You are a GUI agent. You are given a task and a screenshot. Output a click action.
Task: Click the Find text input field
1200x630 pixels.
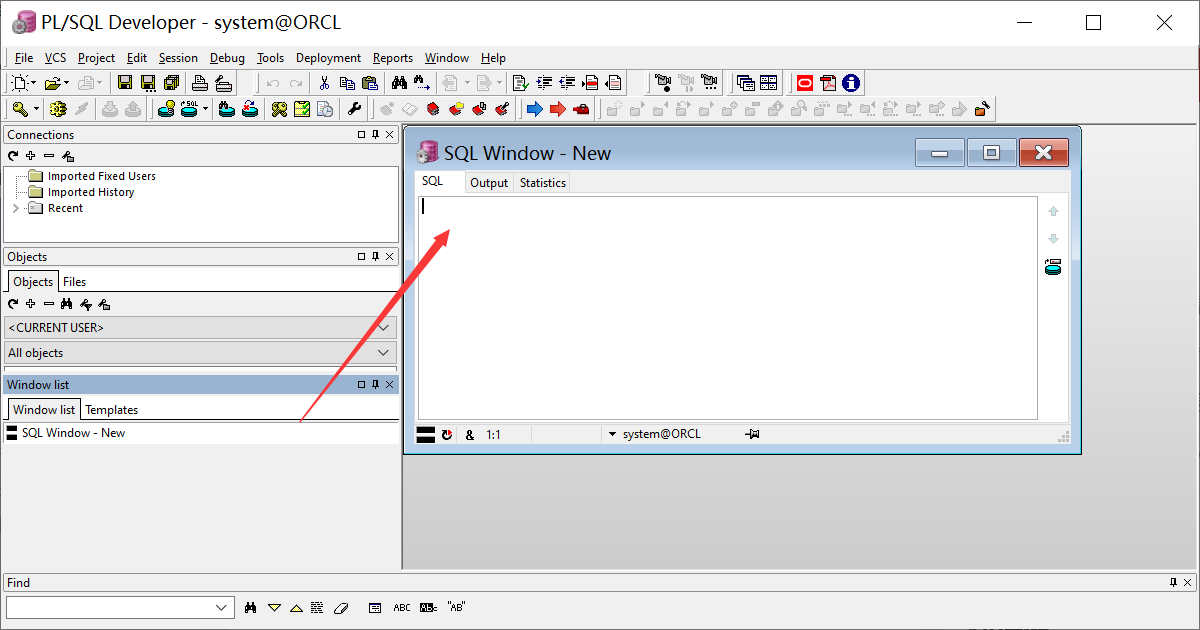coord(110,607)
